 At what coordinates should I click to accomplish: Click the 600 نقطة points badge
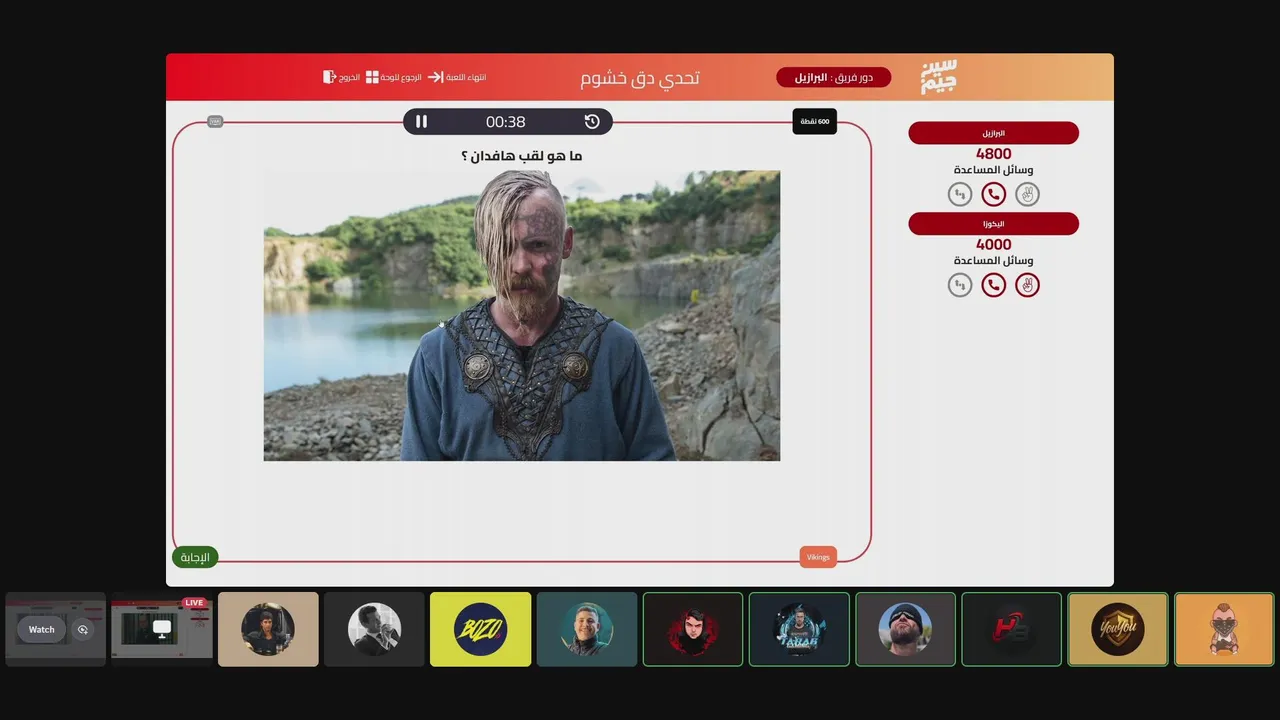point(814,122)
